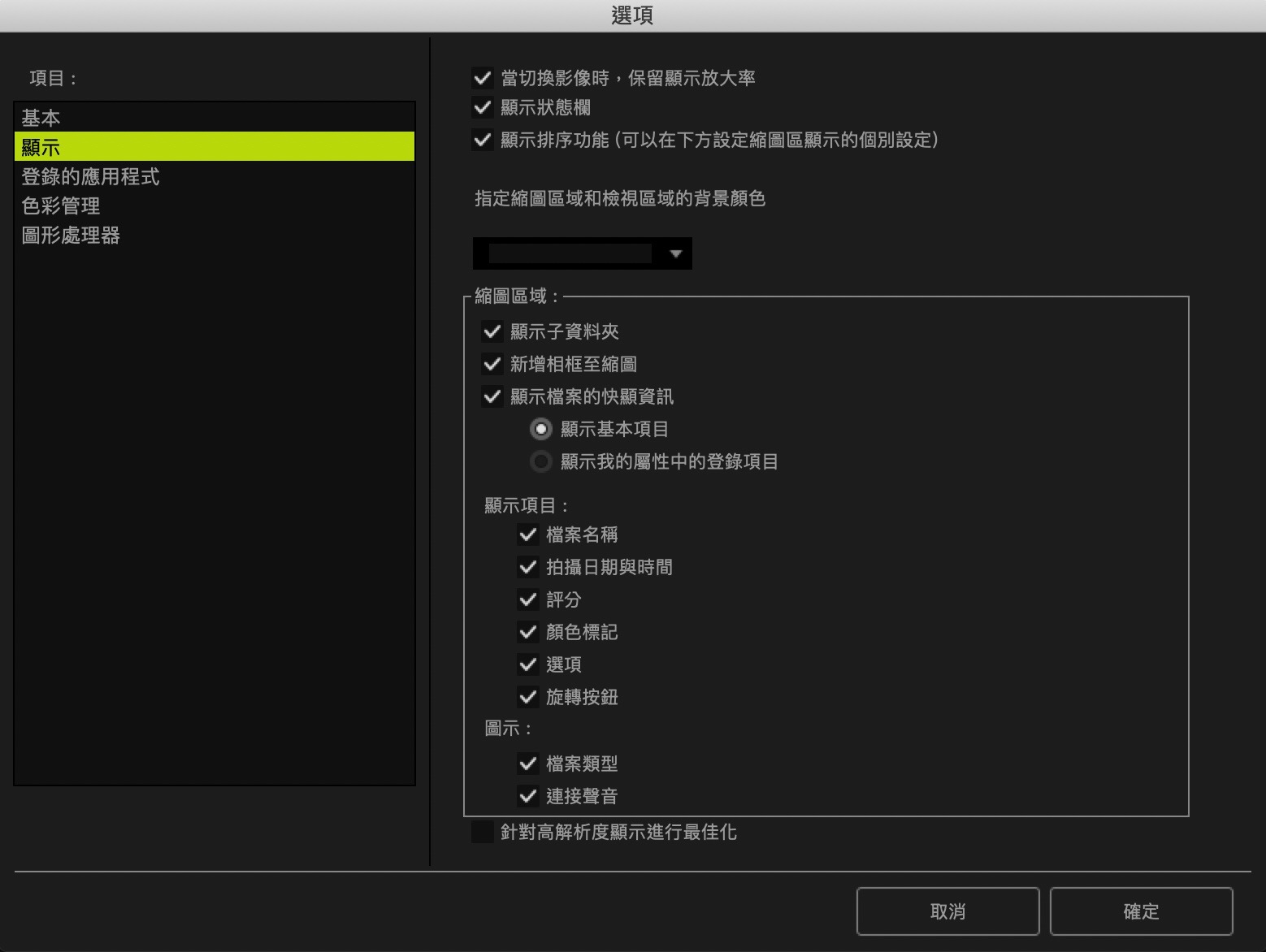Uncheck 旋轉按鈕 display item
Viewport: 1266px width, 952px height.
click(528, 697)
